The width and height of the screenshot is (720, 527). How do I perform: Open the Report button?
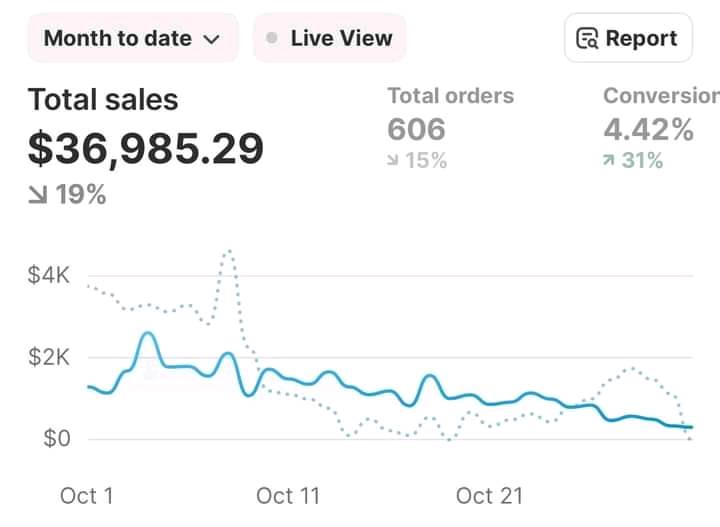[x=627, y=39]
